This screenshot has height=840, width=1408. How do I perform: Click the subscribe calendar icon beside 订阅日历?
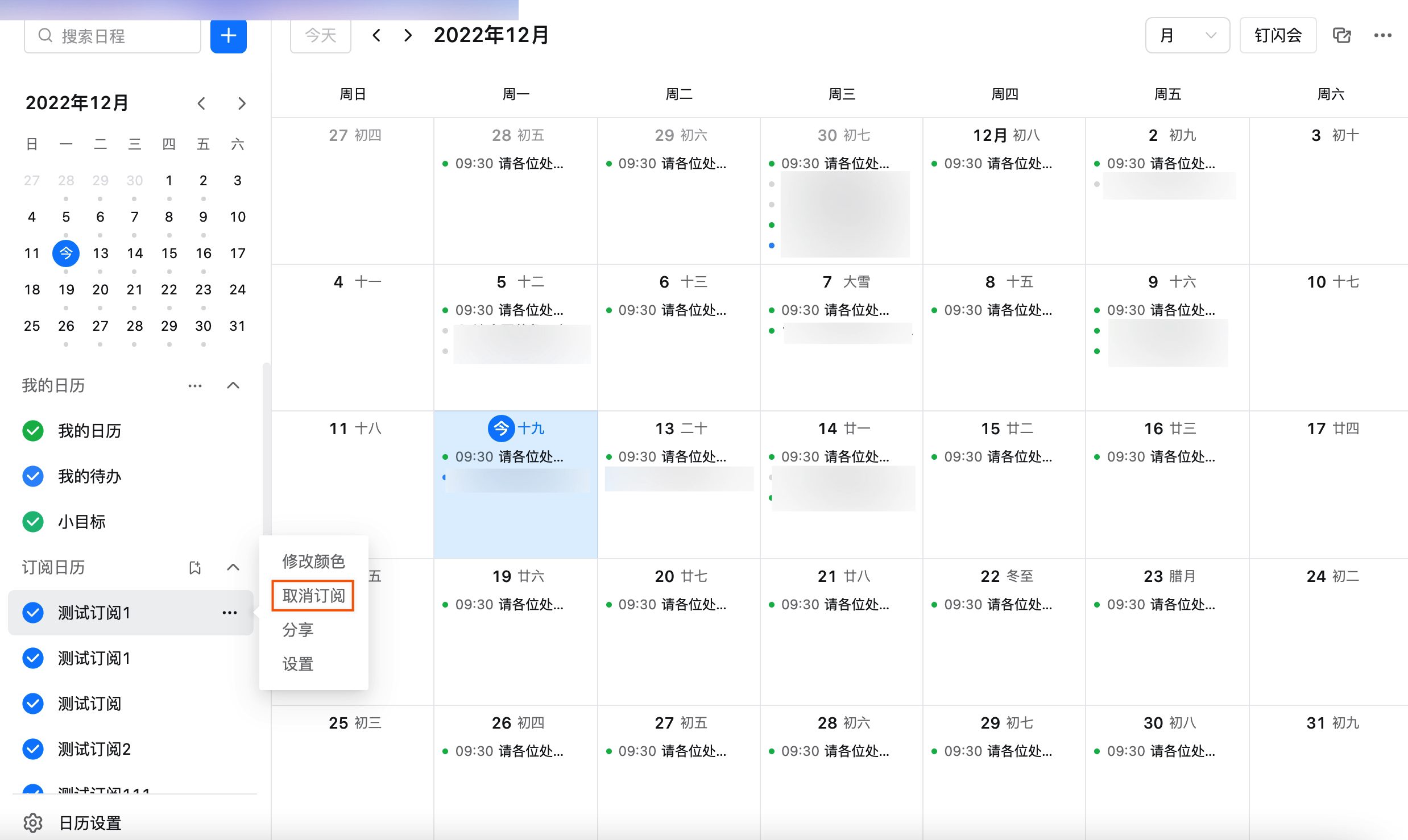tap(195, 567)
